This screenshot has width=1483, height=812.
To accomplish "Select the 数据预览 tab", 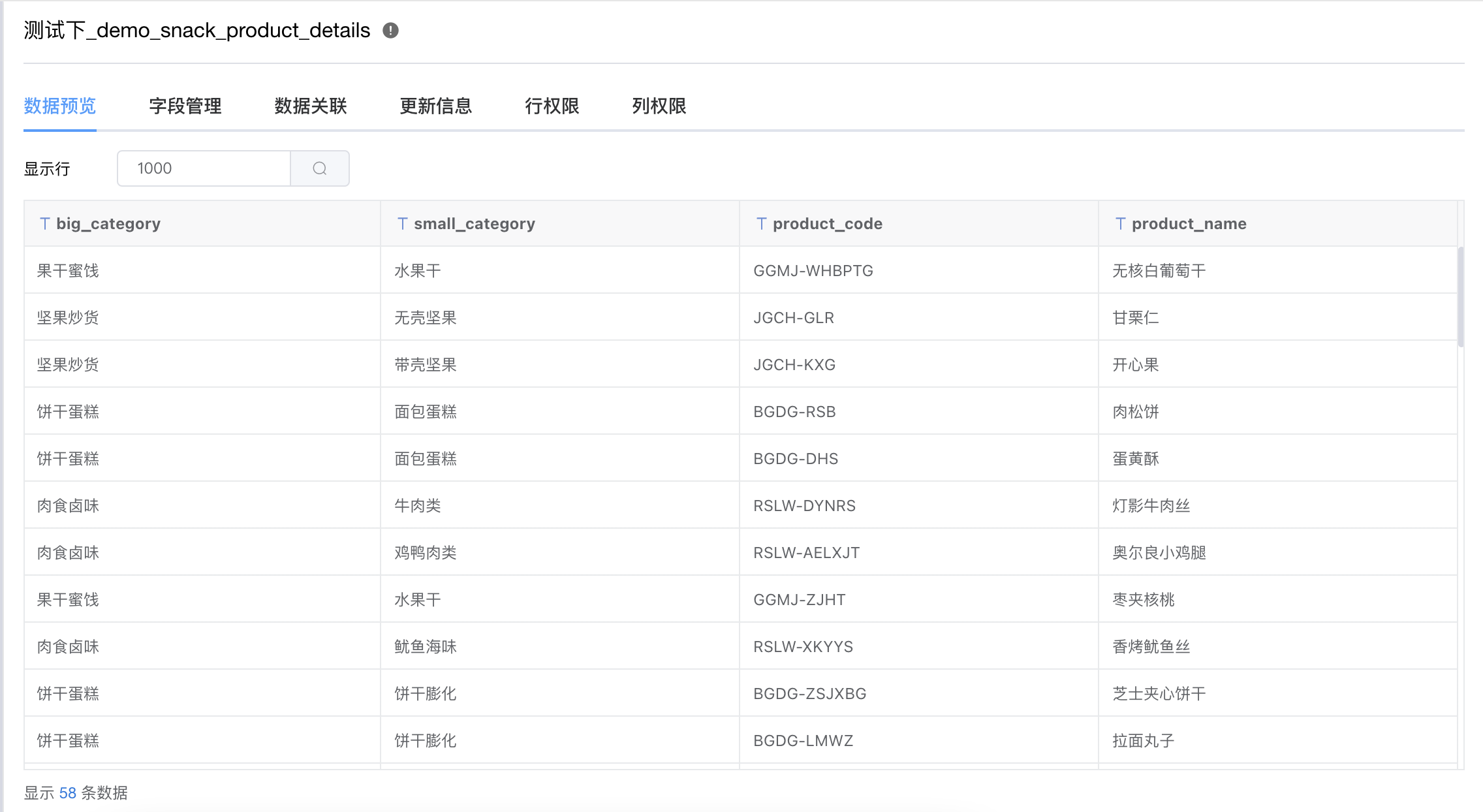I will (x=60, y=106).
